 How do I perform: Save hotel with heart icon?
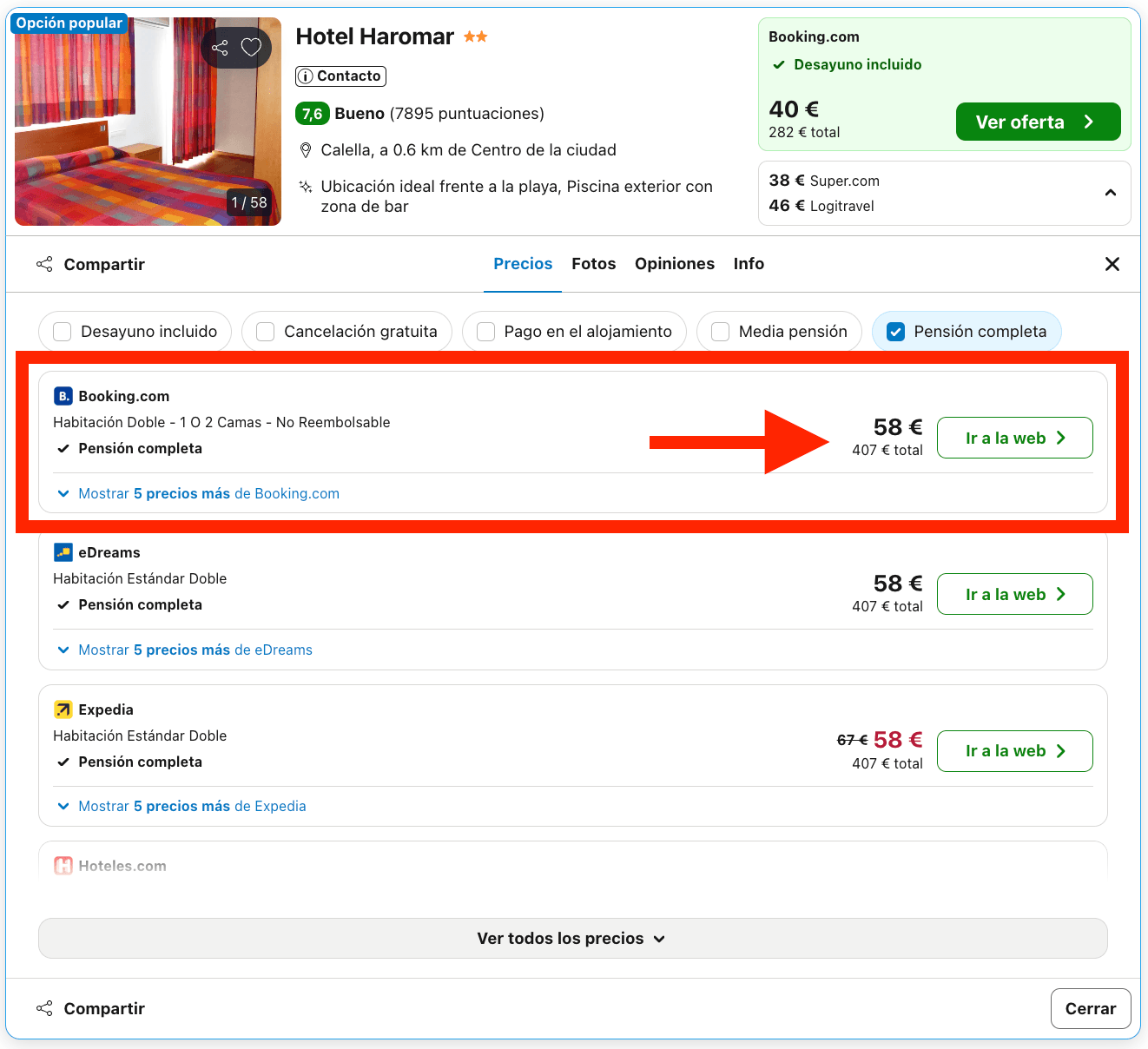(251, 48)
